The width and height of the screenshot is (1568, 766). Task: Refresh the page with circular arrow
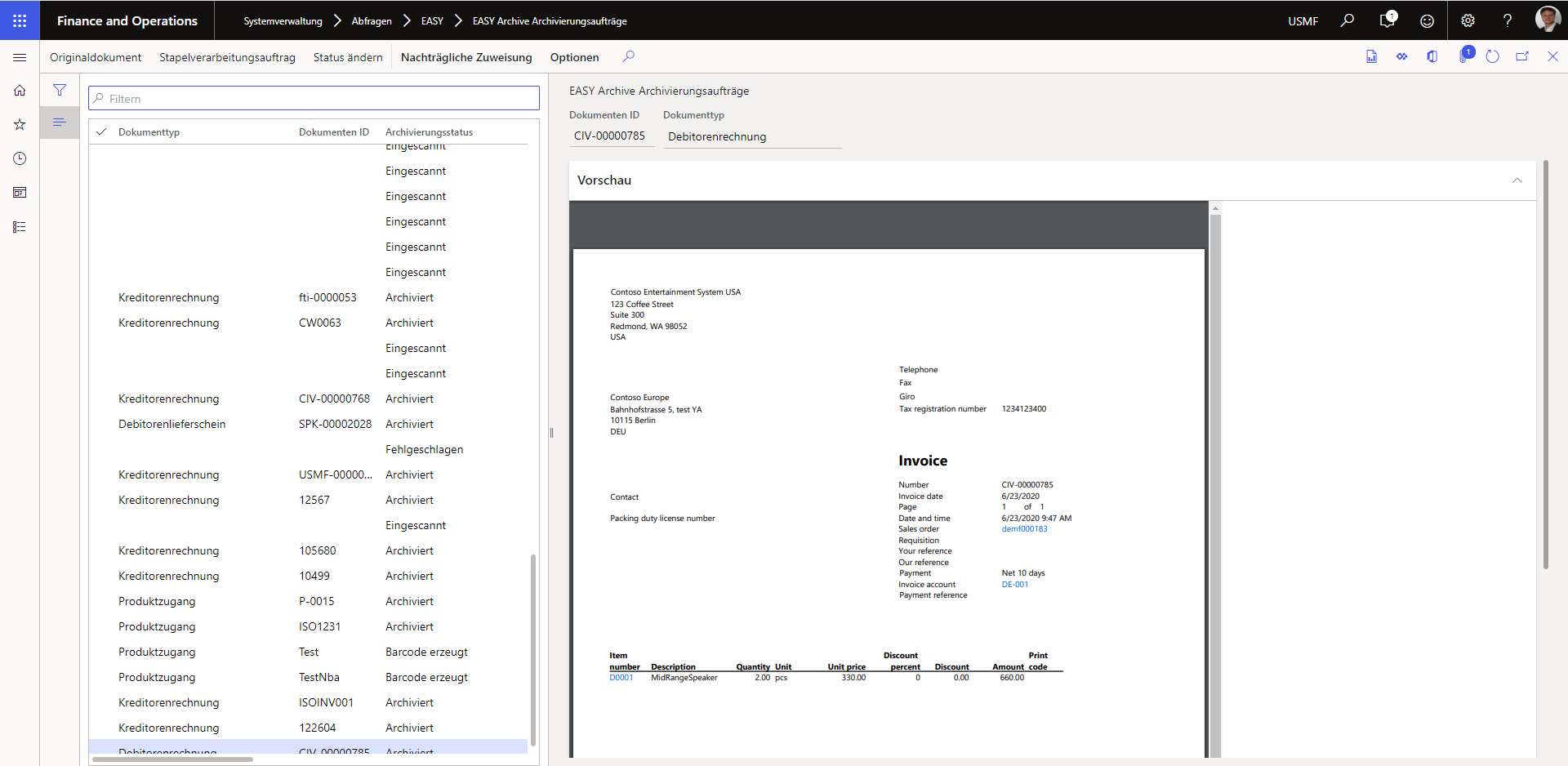(1492, 56)
